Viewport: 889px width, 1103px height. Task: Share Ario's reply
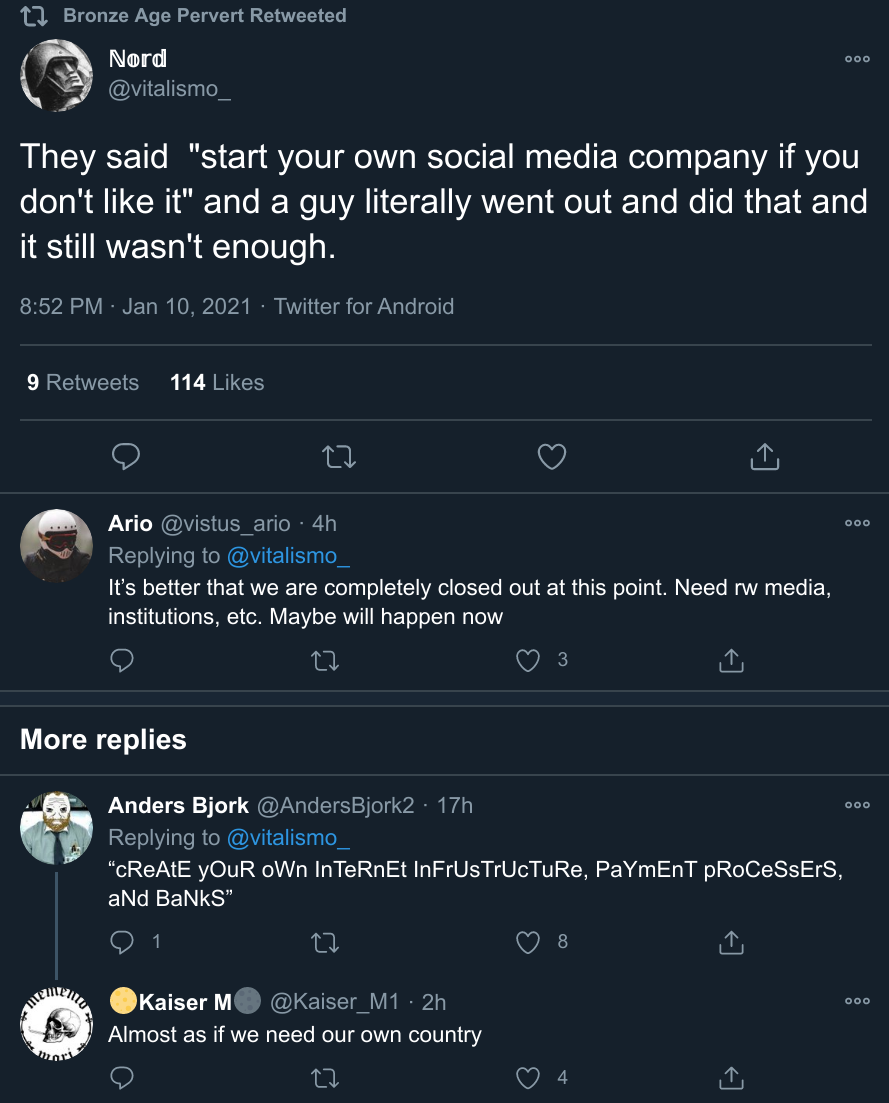tap(732, 660)
